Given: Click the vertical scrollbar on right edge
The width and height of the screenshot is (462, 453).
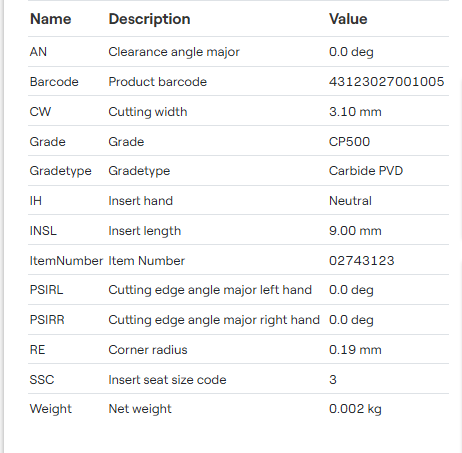Looking at the screenshot, I should (x=460, y=160).
